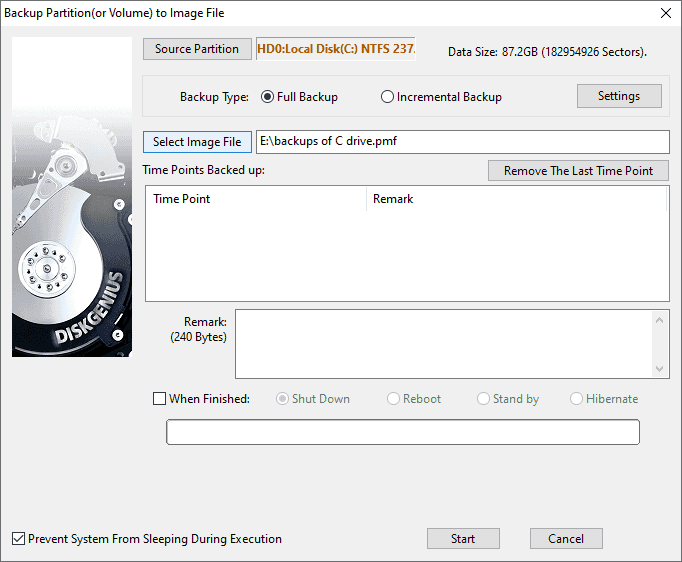Select the Hibernate option
Image resolution: width=682 pixels, height=562 pixels.
(x=577, y=399)
